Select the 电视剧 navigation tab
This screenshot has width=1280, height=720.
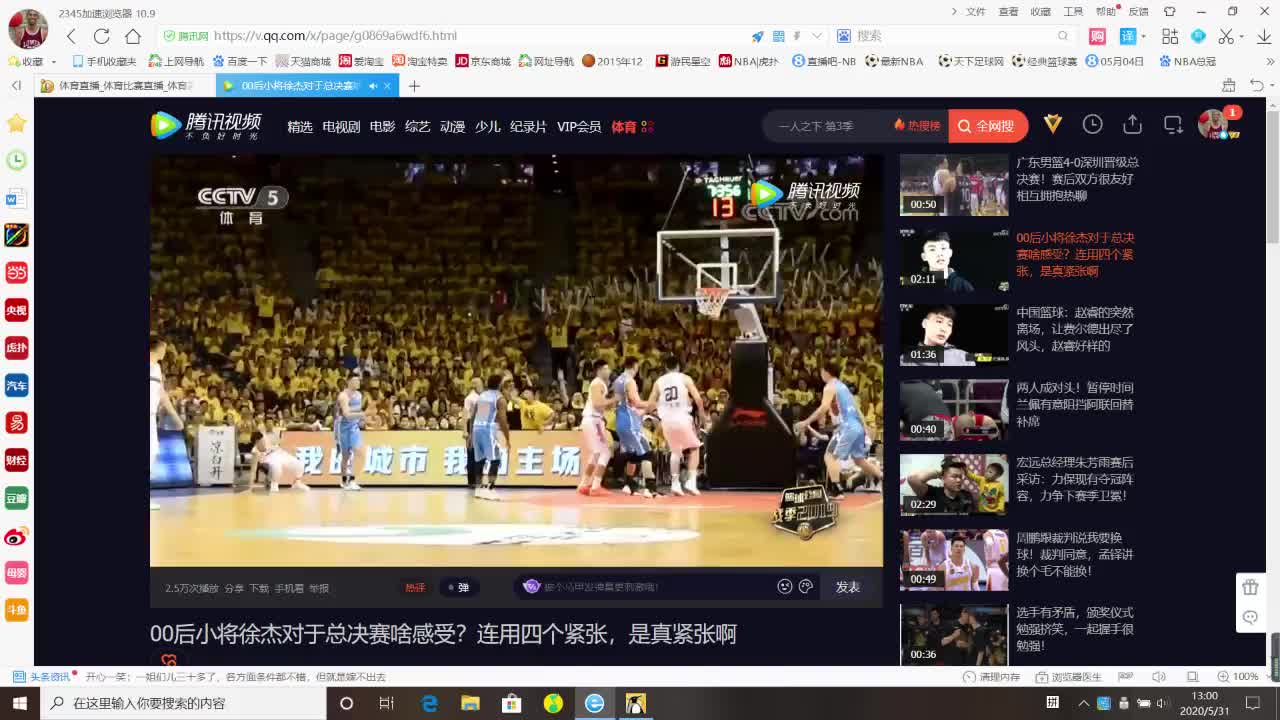click(341, 127)
